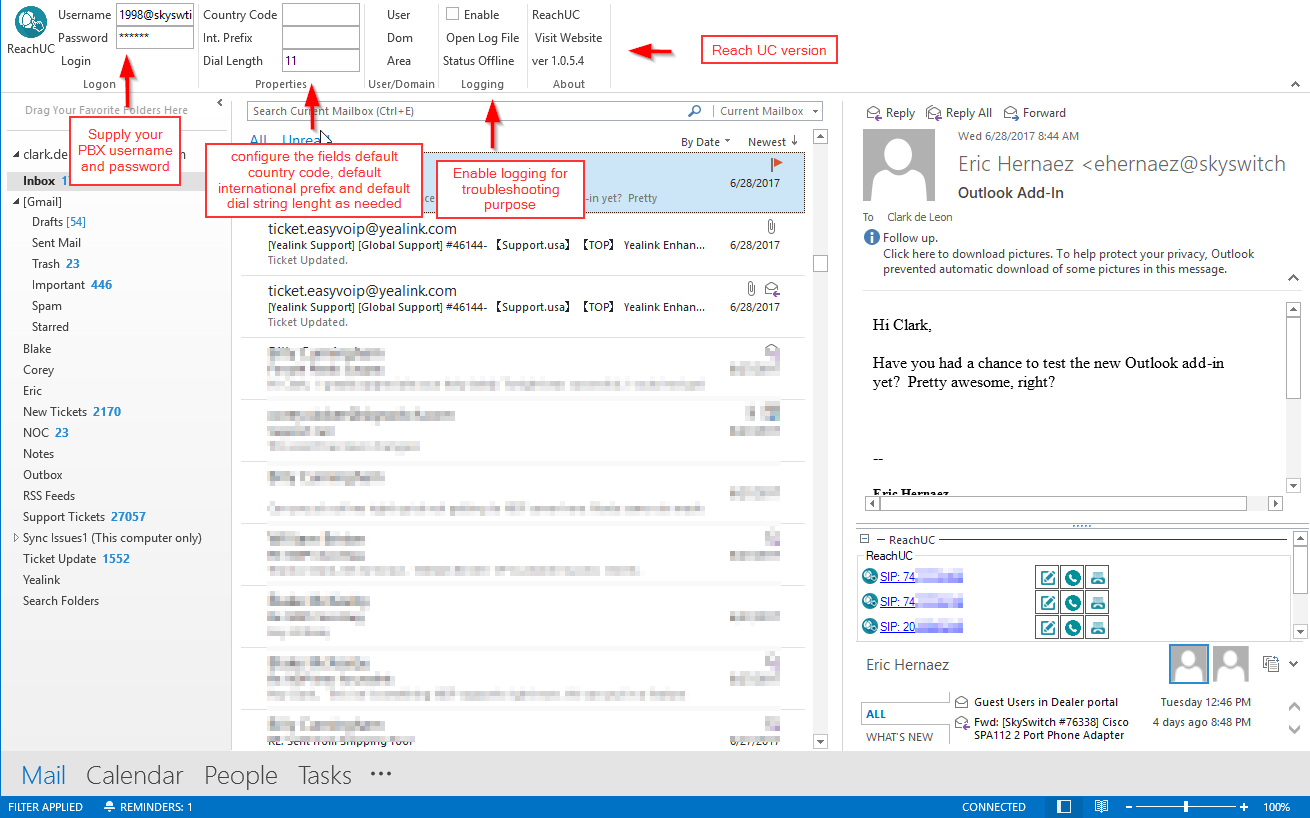Click Reply All button

959,113
